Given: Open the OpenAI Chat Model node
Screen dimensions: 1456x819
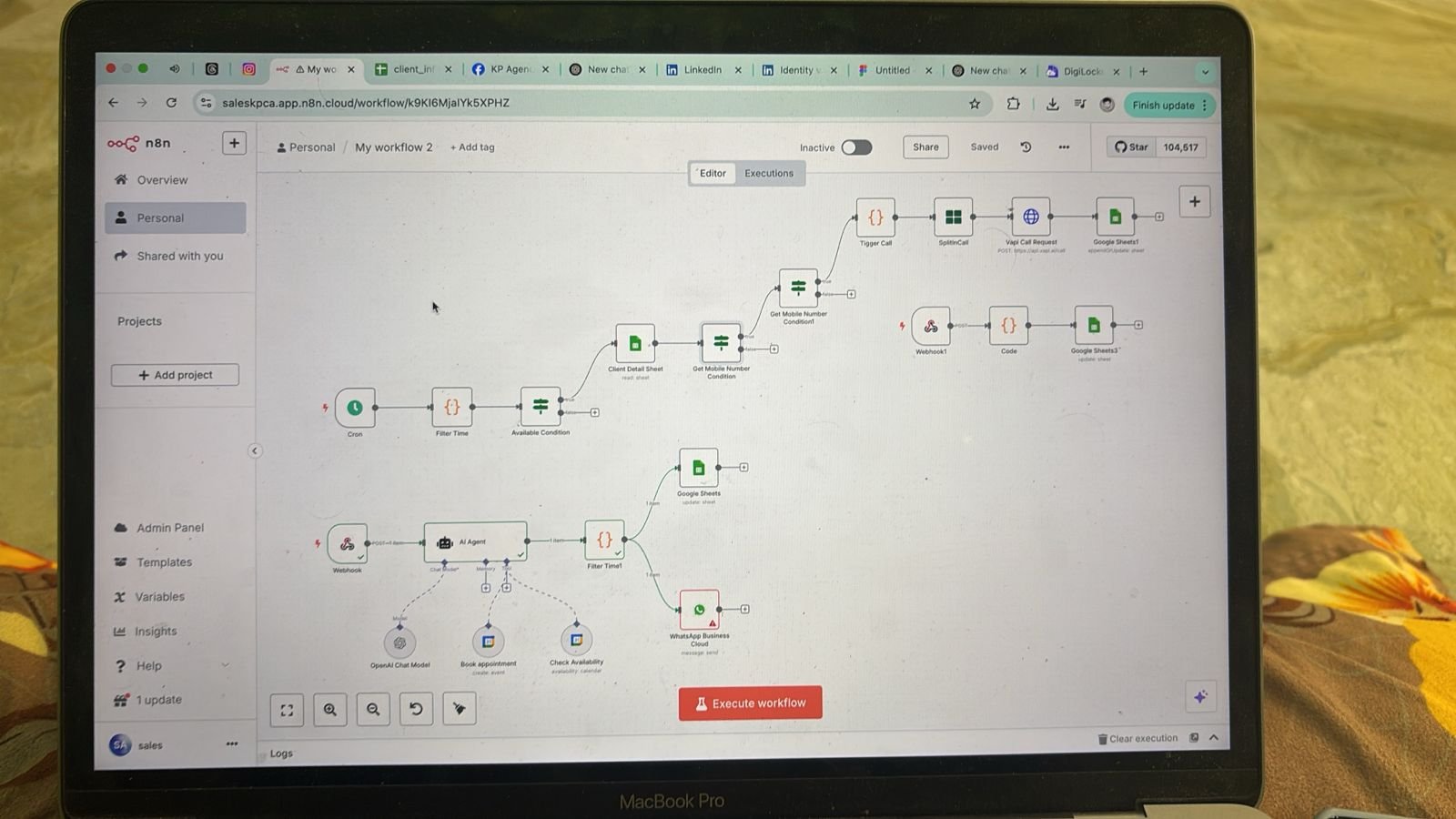Looking at the screenshot, I should coord(399,642).
